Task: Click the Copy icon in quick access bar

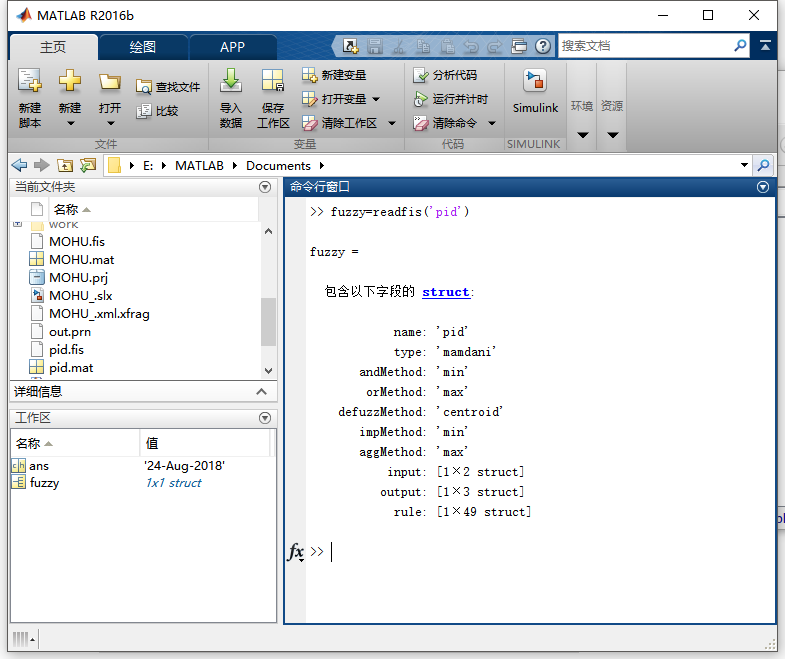Action: [x=423, y=46]
